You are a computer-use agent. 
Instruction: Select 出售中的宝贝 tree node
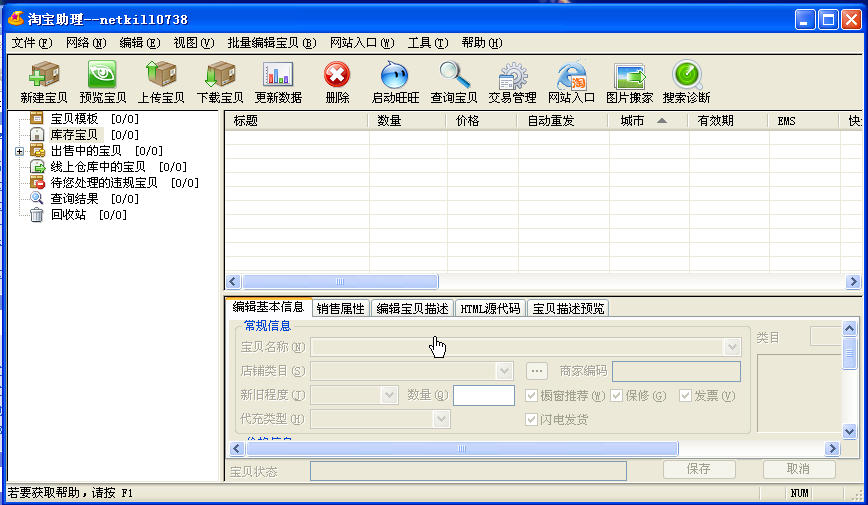[86, 151]
